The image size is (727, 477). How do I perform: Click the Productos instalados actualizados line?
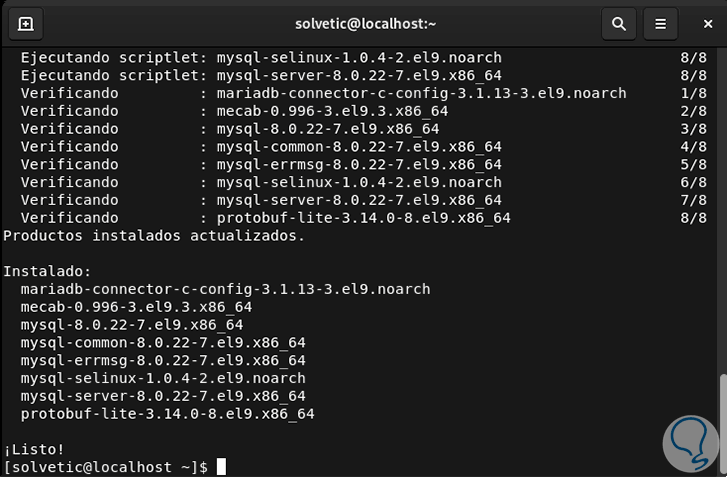[154, 236]
